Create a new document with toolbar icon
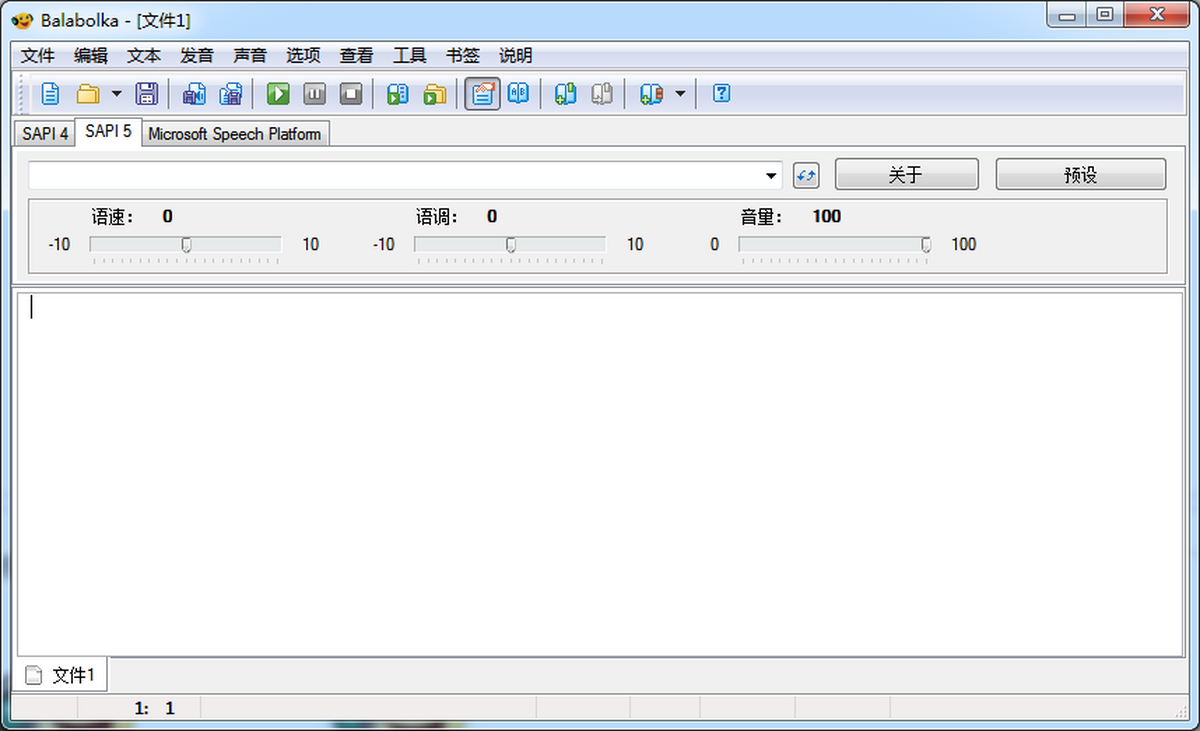The width and height of the screenshot is (1200, 731). 50,94
